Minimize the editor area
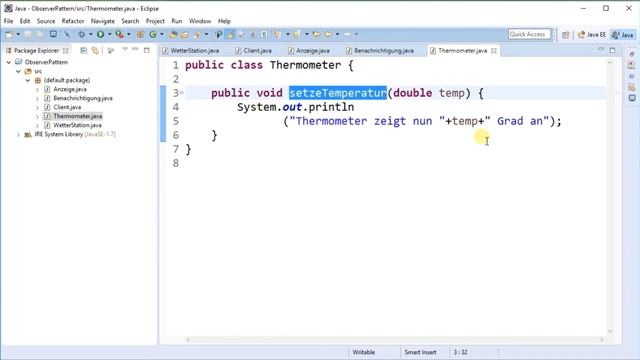The height and width of the screenshot is (360, 640). 601,50
